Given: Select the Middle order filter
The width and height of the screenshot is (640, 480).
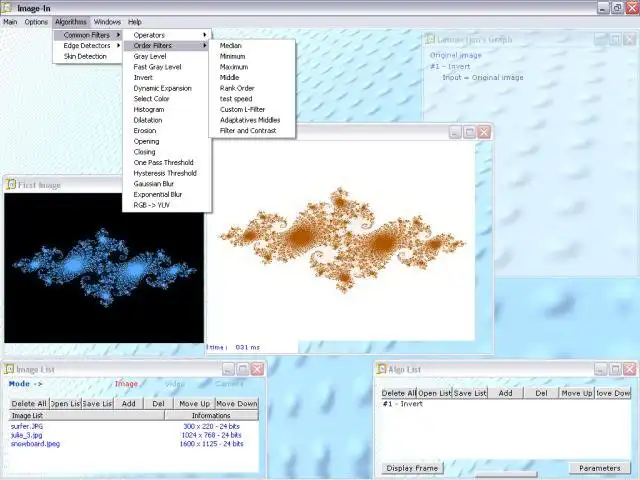Looking at the screenshot, I should [x=252, y=78].
